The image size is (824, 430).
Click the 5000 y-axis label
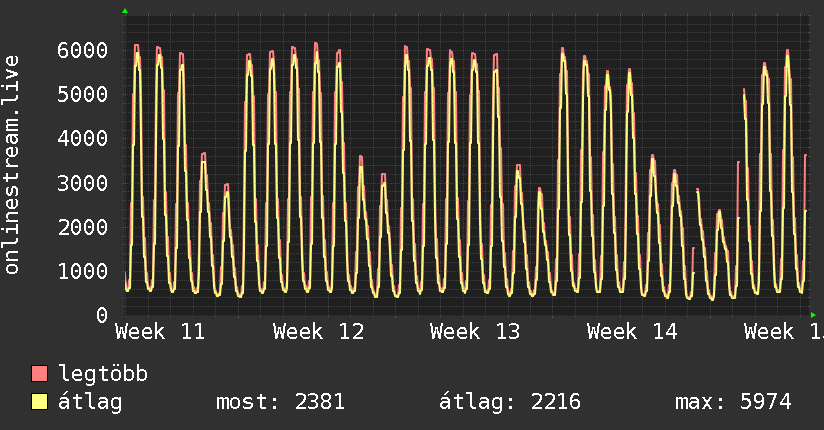pos(83,95)
